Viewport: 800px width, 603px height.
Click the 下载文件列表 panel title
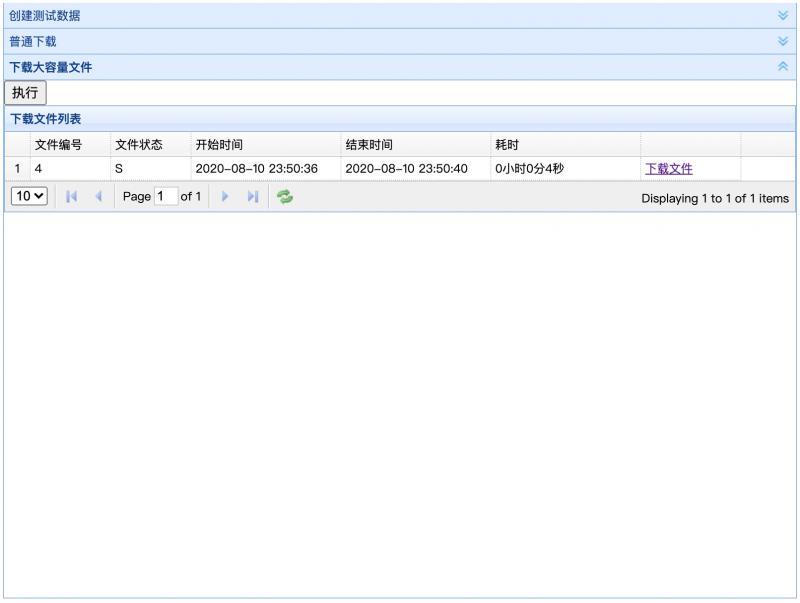[45, 119]
